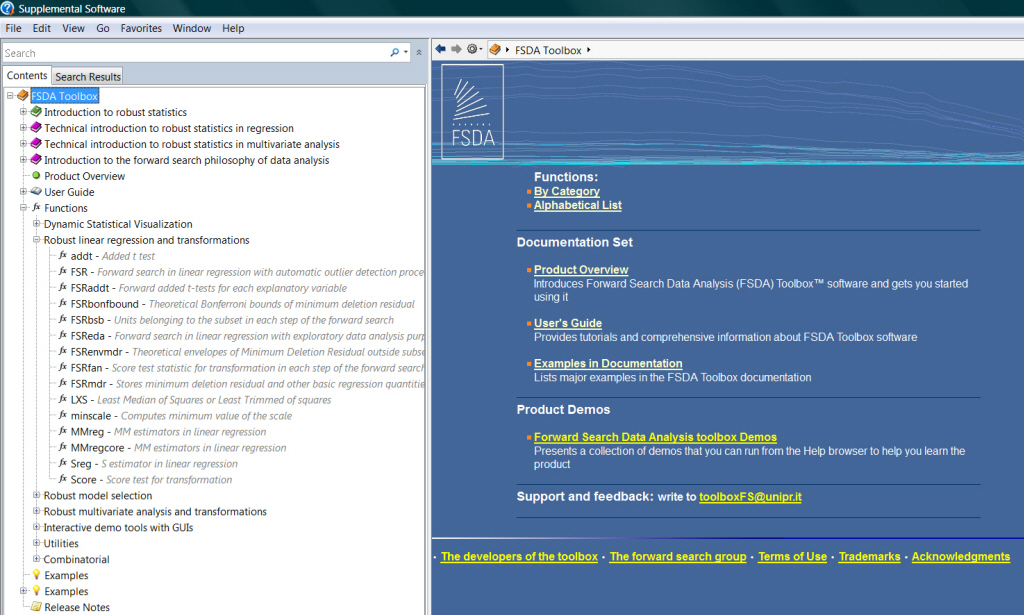Follow the By Category link
This screenshot has width=1024, height=615.
[566, 191]
